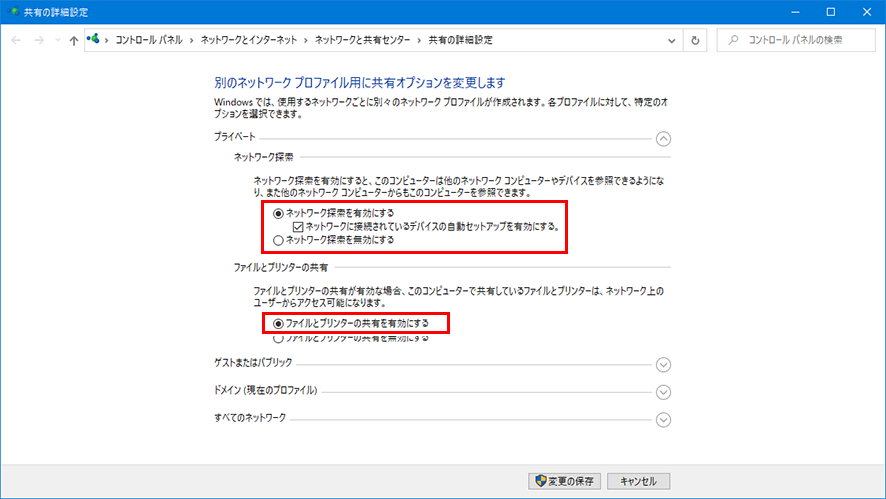
Task: Expand the ドメイン (現在のプロファイル) section
Action: click(x=663, y=392)
